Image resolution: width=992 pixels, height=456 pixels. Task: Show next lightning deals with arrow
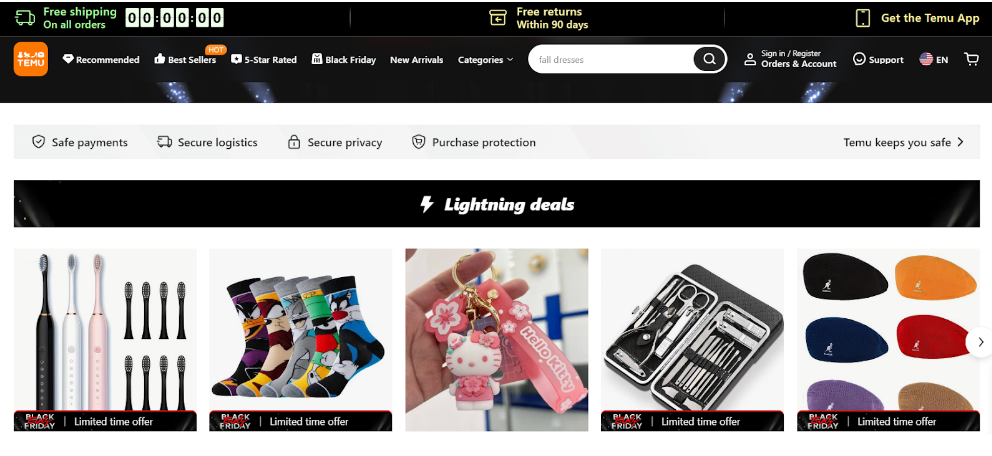(980, 342)
